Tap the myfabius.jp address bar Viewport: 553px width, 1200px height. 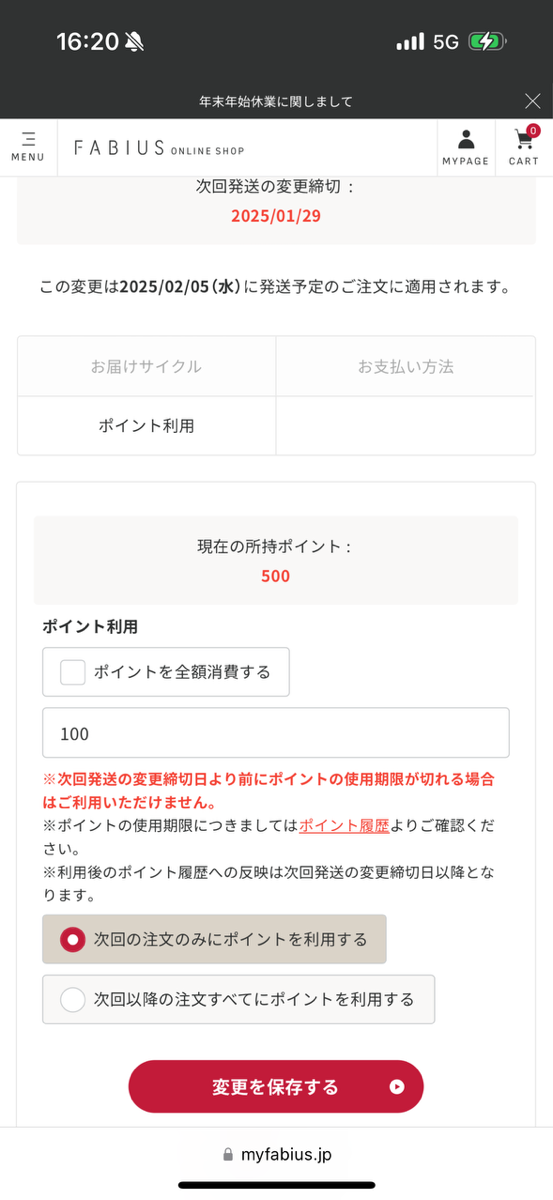[x=276, y=1155]
